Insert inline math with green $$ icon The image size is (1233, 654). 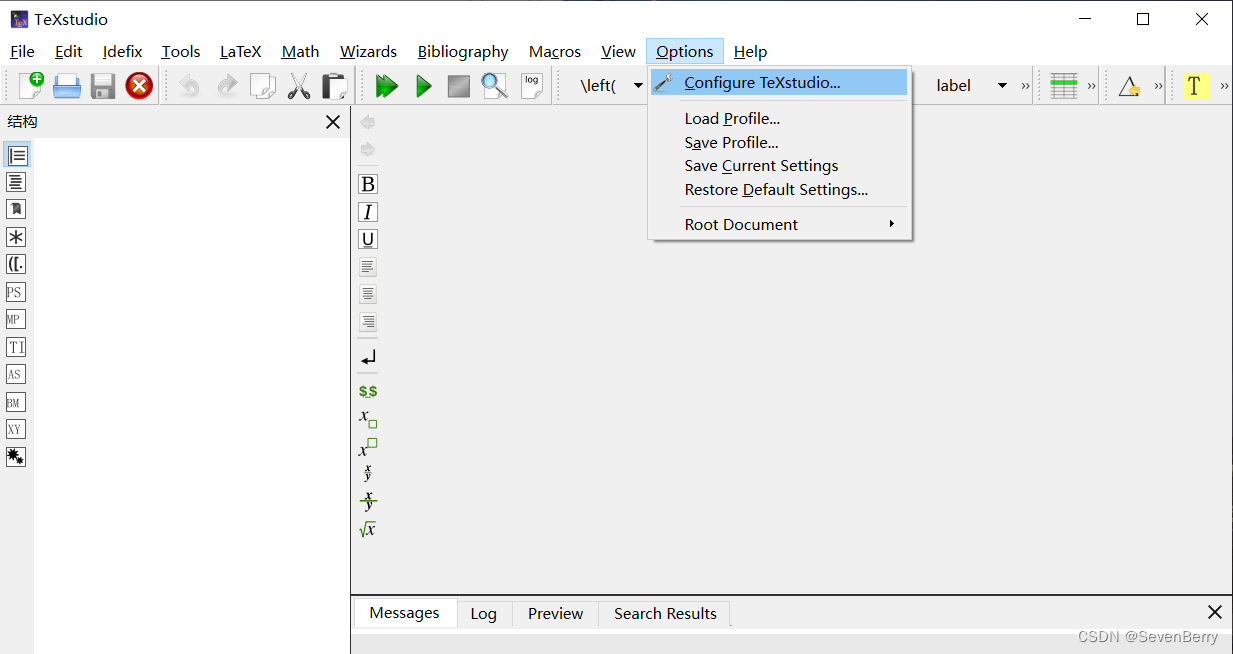coord(368,391)
